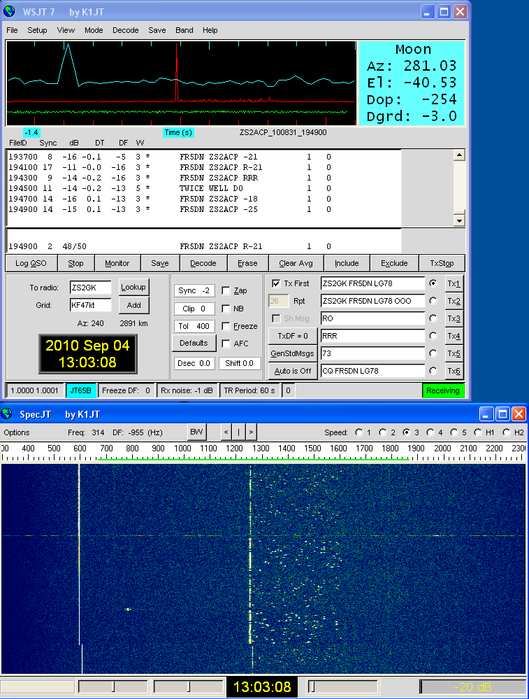Click the Stop button

[75, 263]
